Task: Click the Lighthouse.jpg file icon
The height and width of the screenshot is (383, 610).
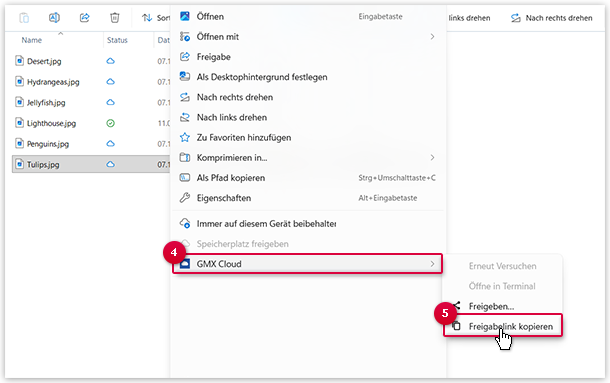Action: (19, 123)
